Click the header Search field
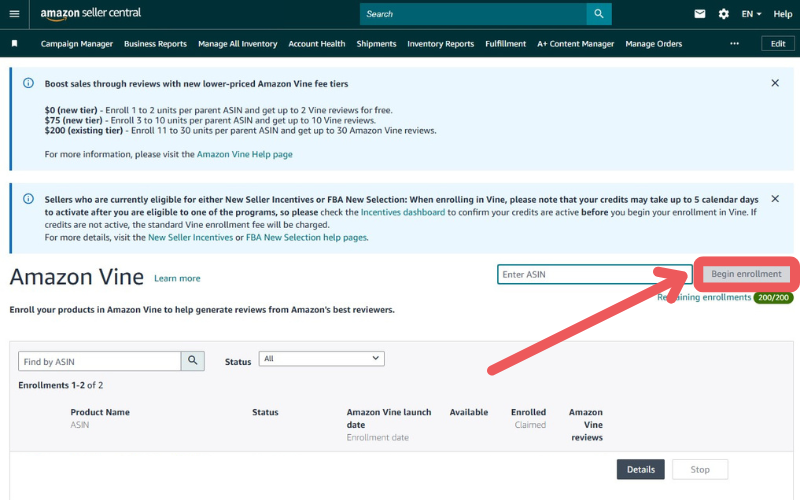This screenshot has height=500, width=800. pos(473,14)
